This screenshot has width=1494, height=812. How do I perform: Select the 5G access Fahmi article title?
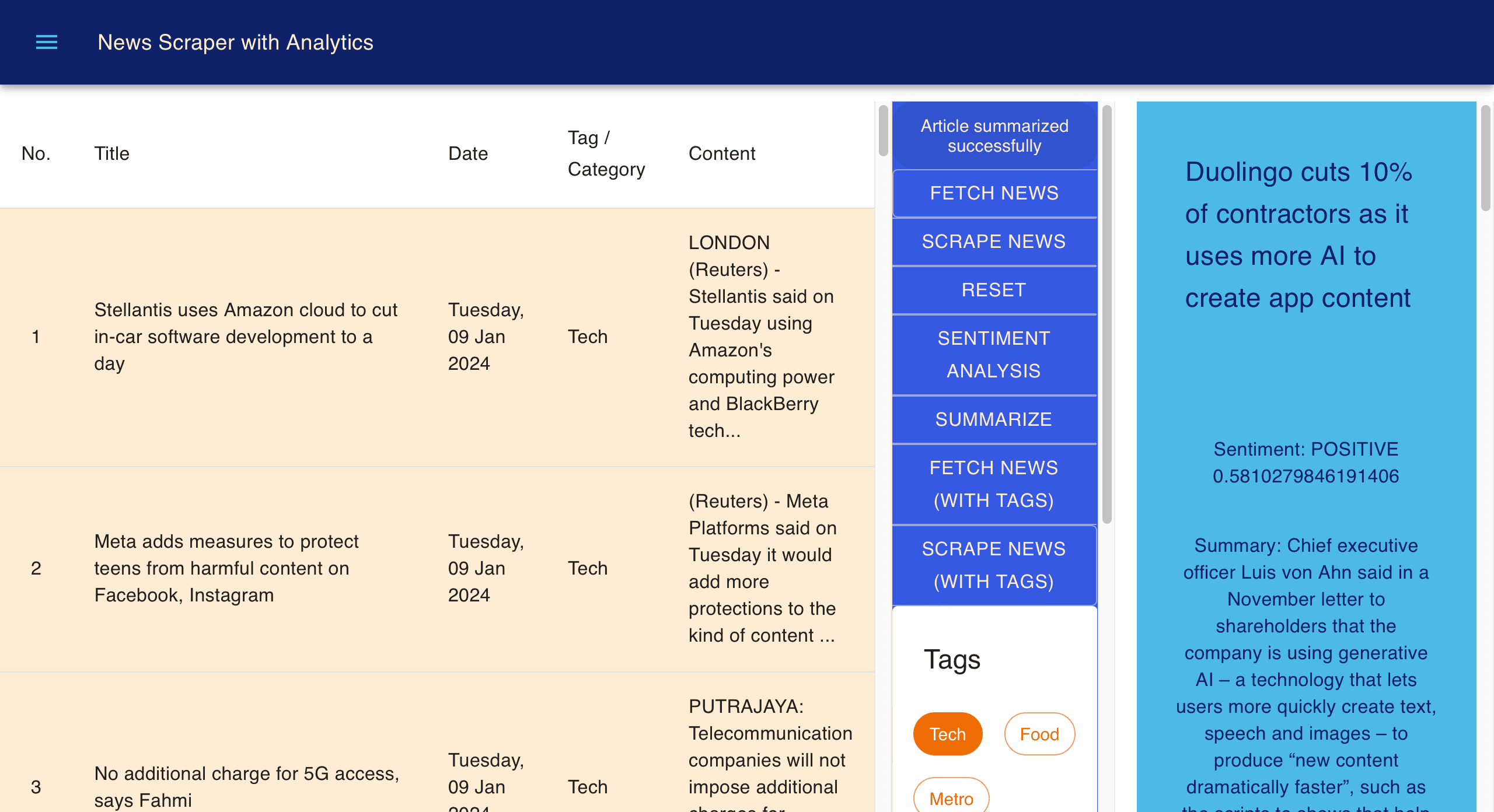[x=247, y=787]
